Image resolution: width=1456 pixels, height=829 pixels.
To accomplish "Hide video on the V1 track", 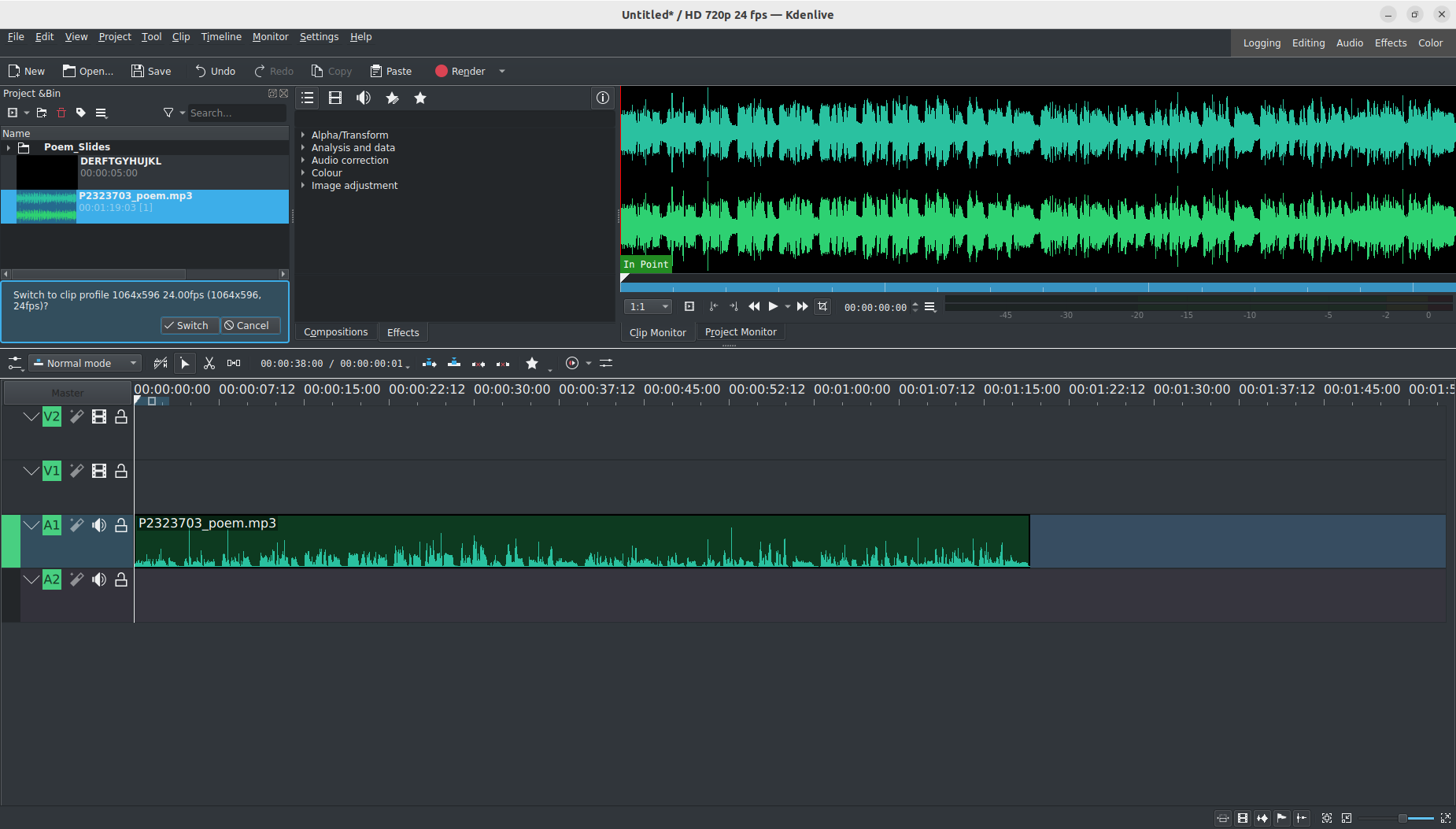I will (x=99, y=471).
